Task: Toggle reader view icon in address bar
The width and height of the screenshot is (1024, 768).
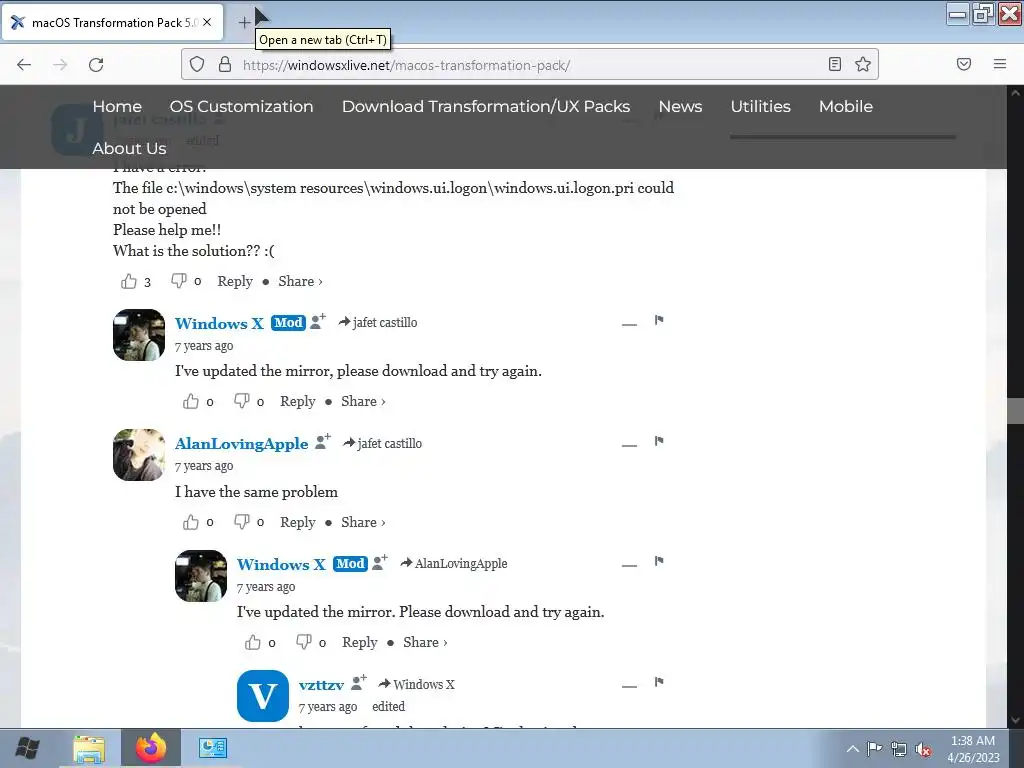Action: [x=835, y=64]
